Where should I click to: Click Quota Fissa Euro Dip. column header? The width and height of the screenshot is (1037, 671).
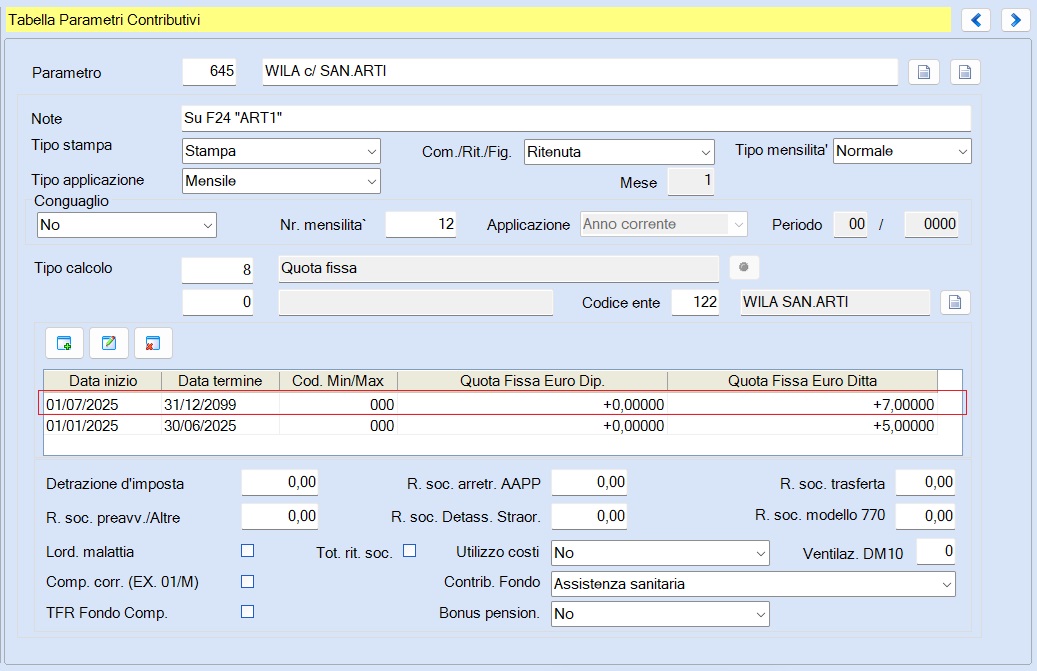point(532,381)
